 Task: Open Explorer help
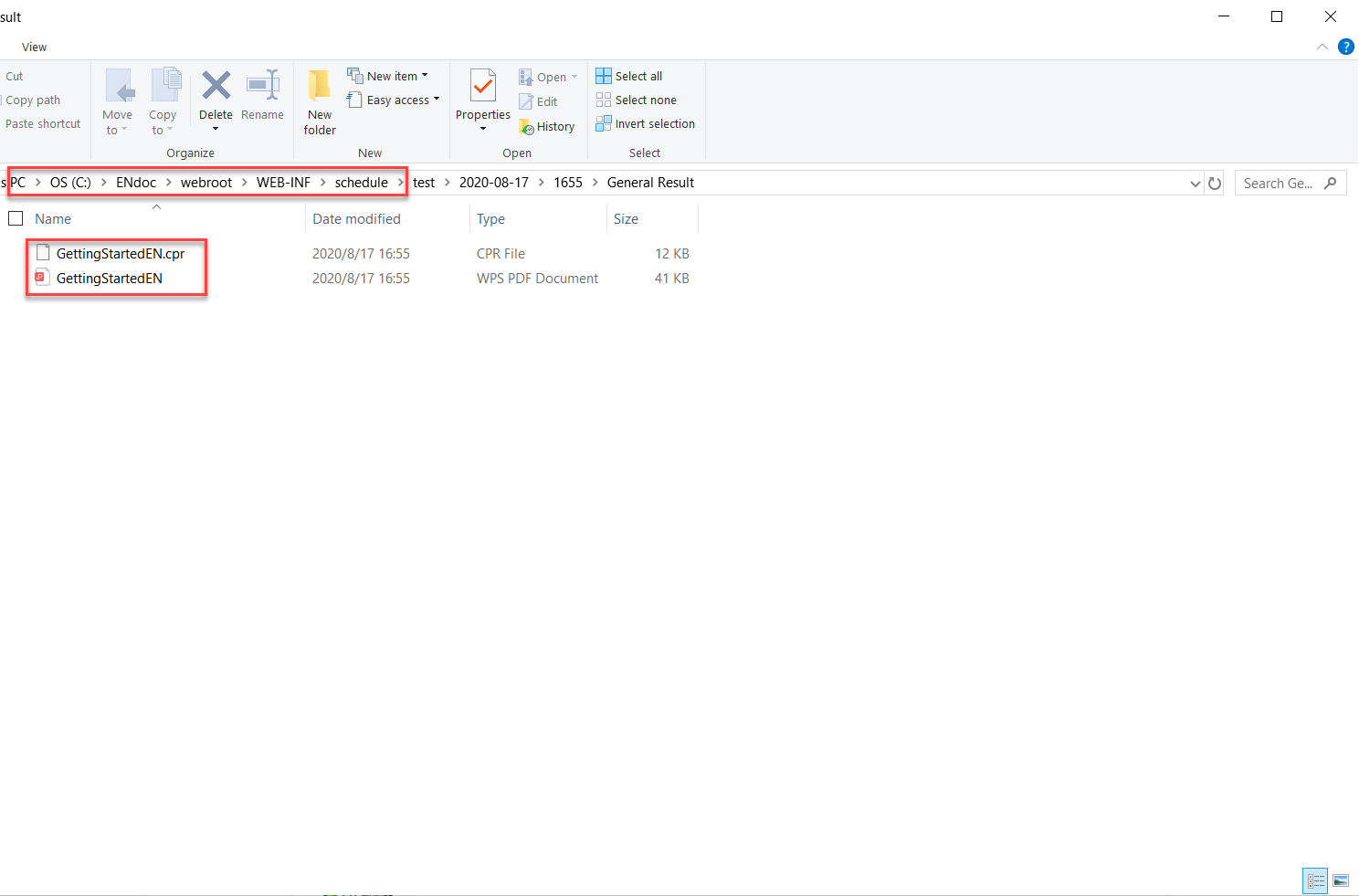1345,47
